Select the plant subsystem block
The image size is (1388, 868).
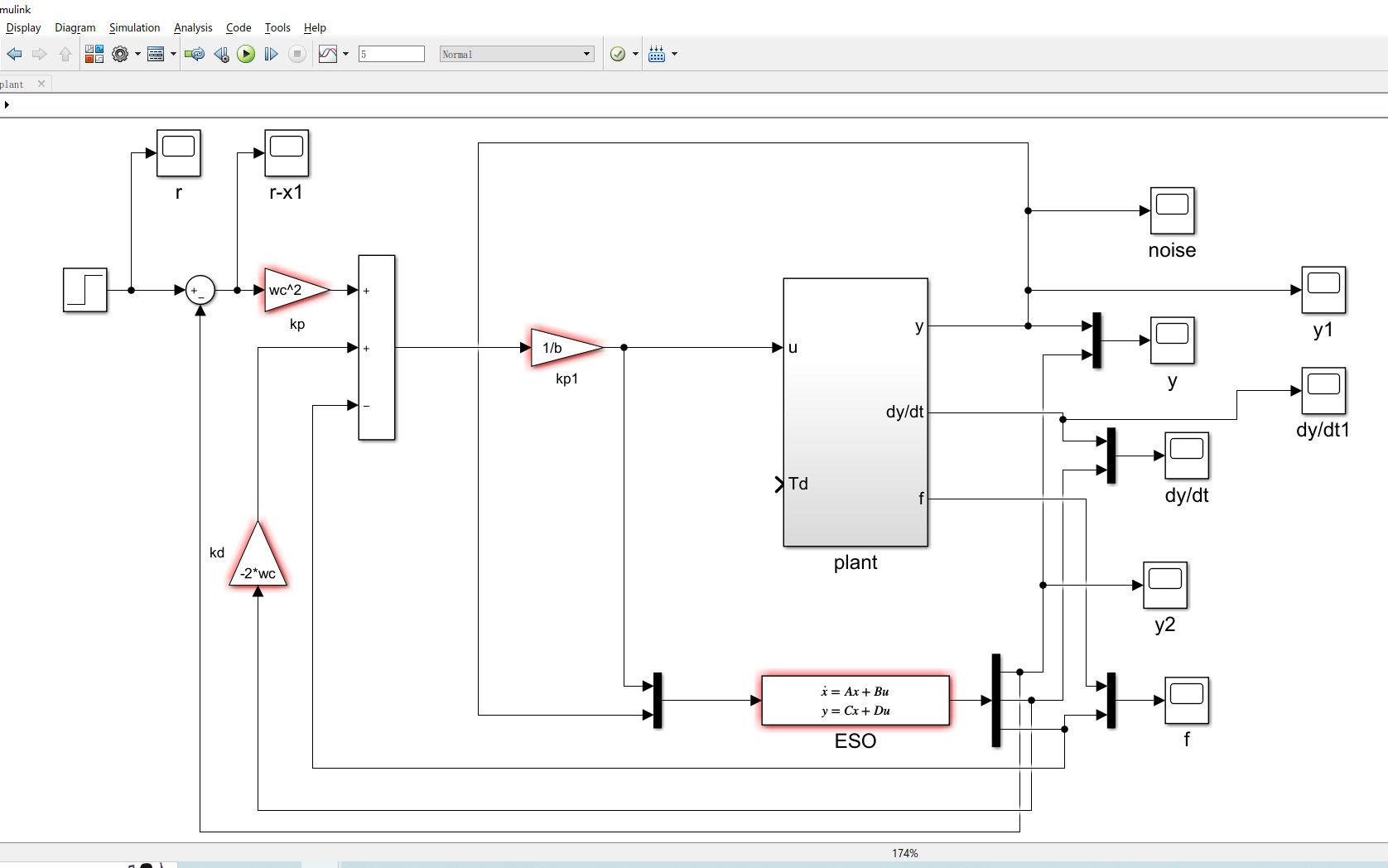tap(855, 412)
